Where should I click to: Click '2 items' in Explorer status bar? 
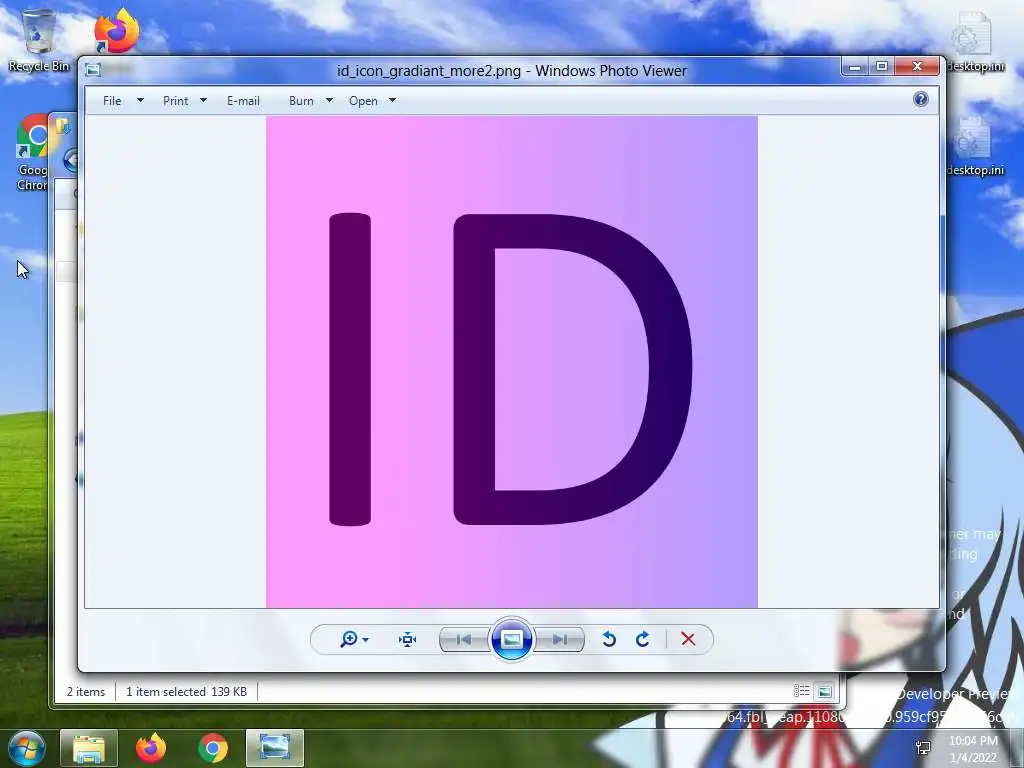[86, 692]
